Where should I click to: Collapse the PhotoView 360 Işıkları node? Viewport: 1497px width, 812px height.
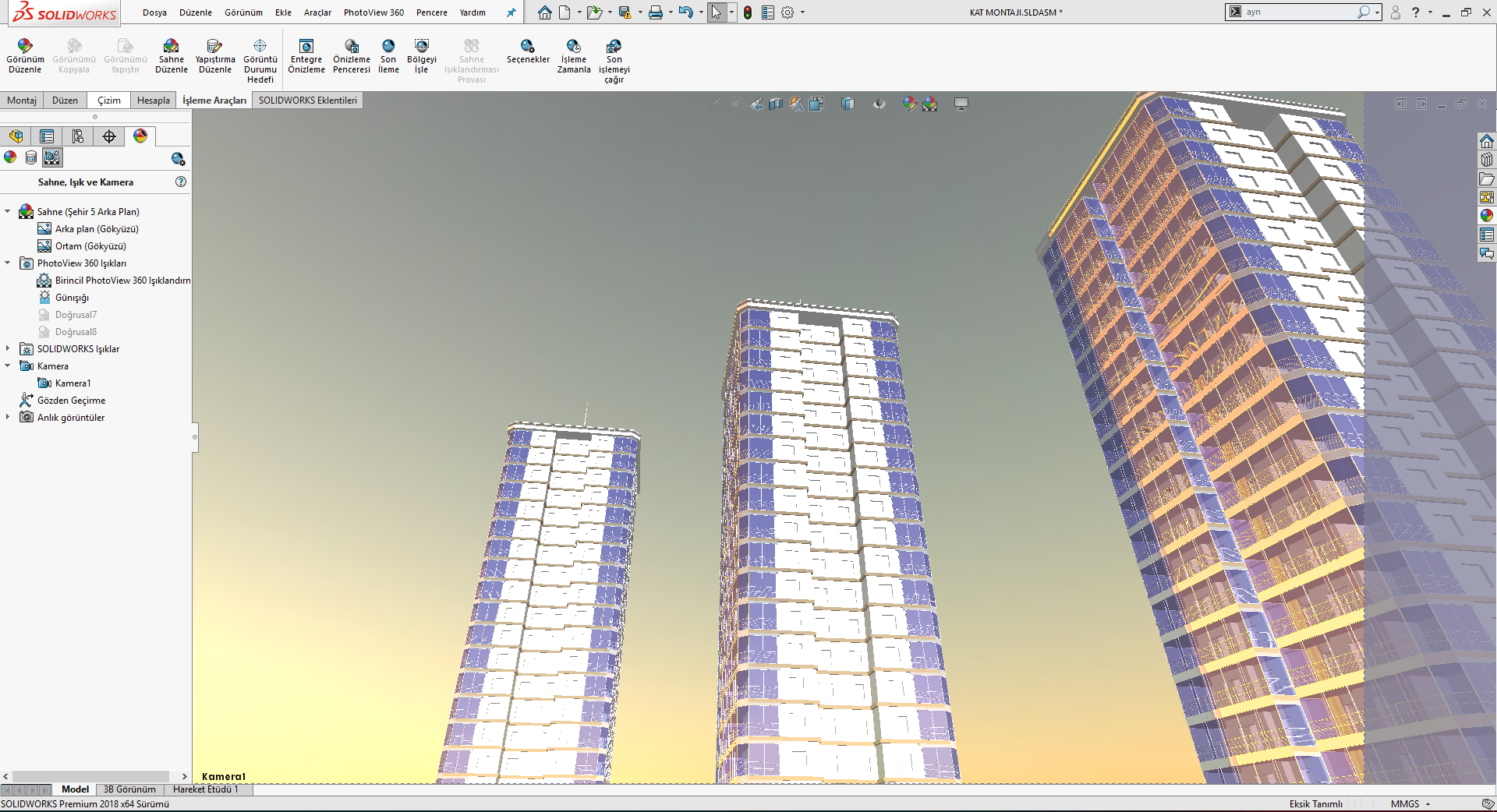pos(8,263)
